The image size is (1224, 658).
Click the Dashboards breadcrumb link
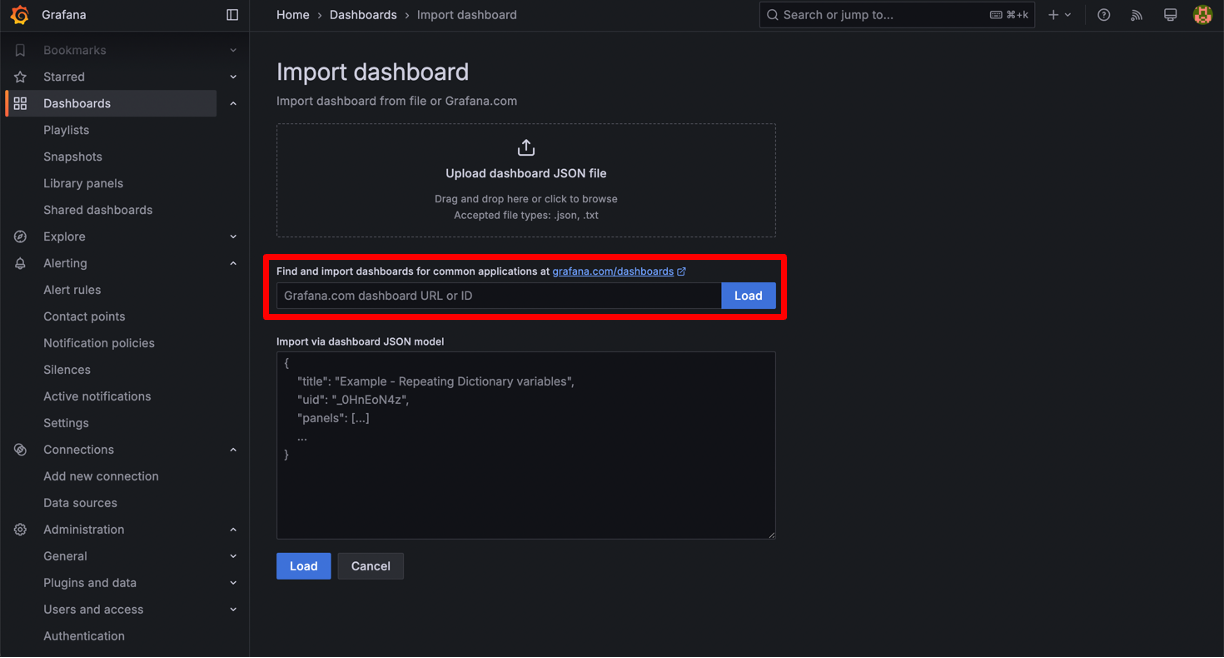[363, 15]
